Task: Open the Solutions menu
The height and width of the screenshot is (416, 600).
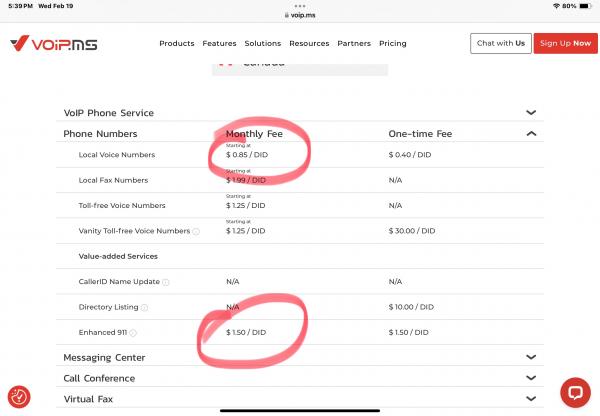Action: 262,44
